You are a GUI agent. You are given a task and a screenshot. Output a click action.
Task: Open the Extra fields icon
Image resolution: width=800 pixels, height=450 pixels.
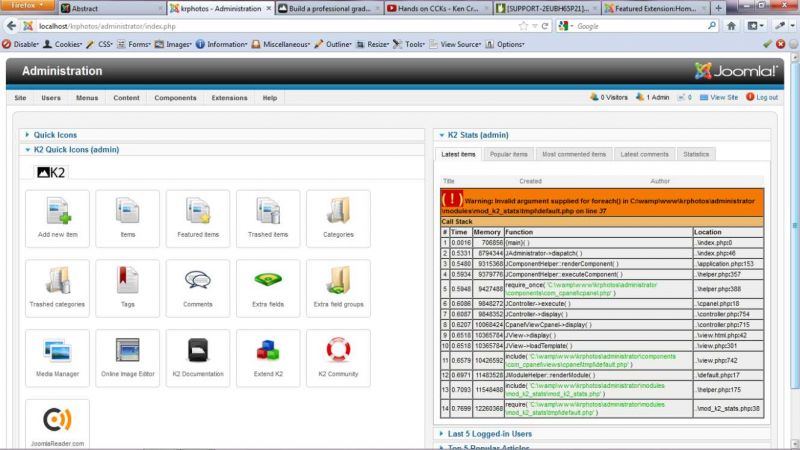(x=268, y=288)
